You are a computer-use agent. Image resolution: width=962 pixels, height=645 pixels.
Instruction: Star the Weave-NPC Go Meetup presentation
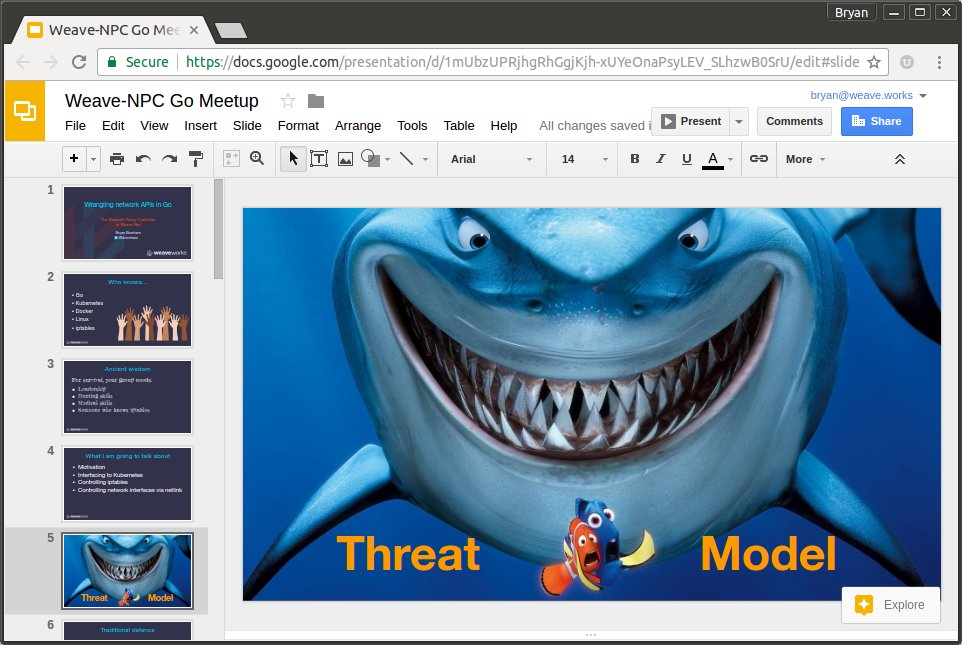coord(288,100)
